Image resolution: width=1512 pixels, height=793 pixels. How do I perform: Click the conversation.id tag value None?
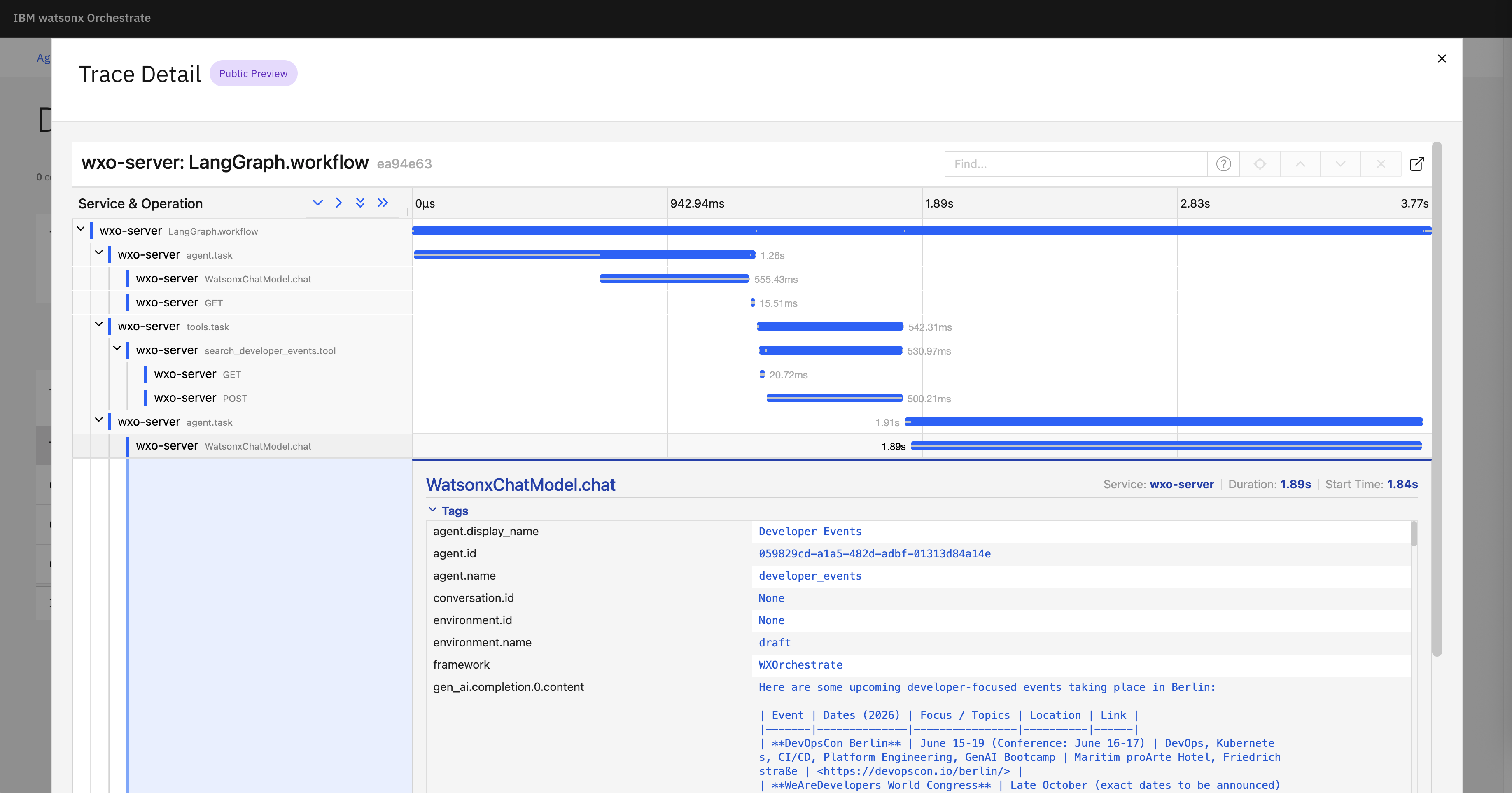pyautogui.click(x=771, y=599)
